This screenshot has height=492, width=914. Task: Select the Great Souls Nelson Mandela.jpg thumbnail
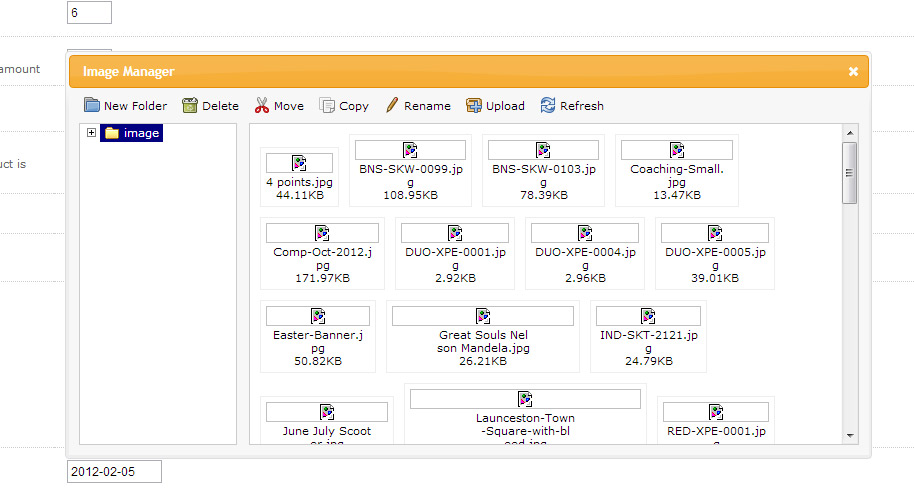483,316
